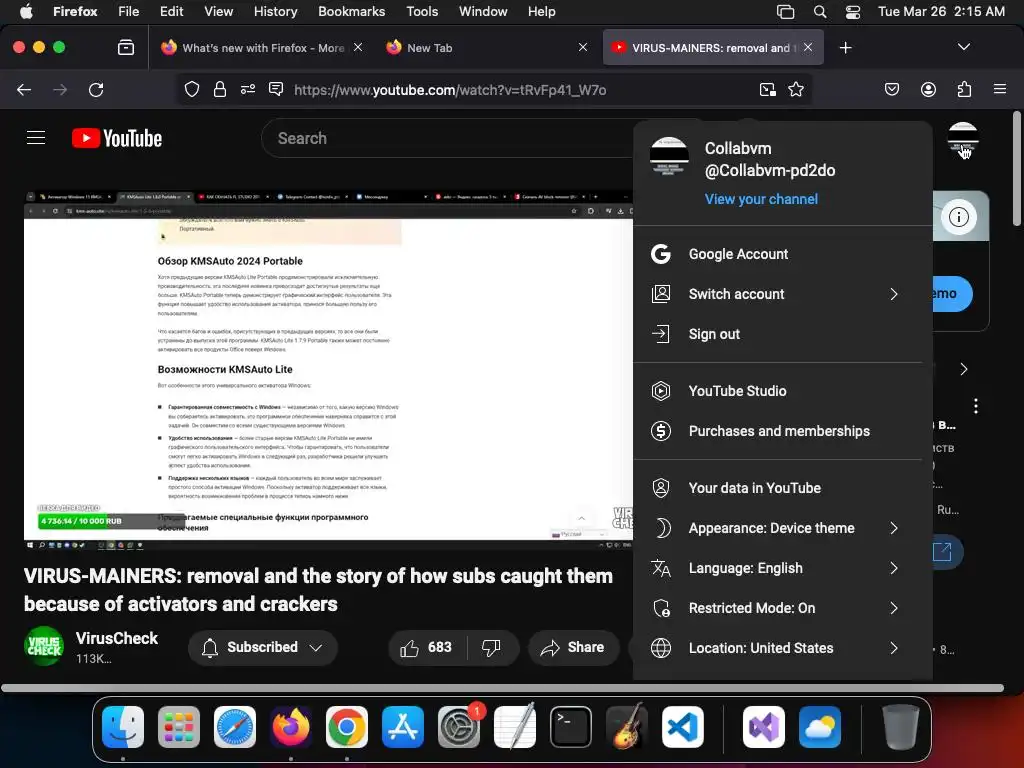This screenshot has height=768, width=1024.
Task: Open Firefox account icon
Action: point(928,89)
